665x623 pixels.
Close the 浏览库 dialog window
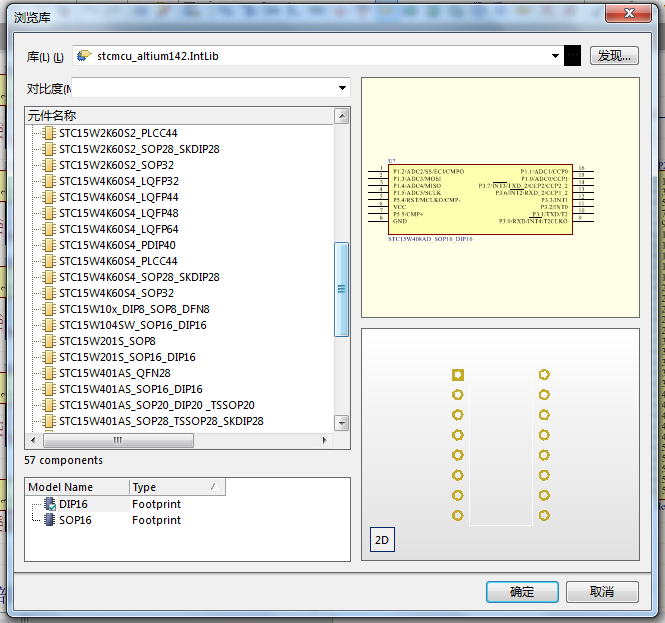click(629, 13)
